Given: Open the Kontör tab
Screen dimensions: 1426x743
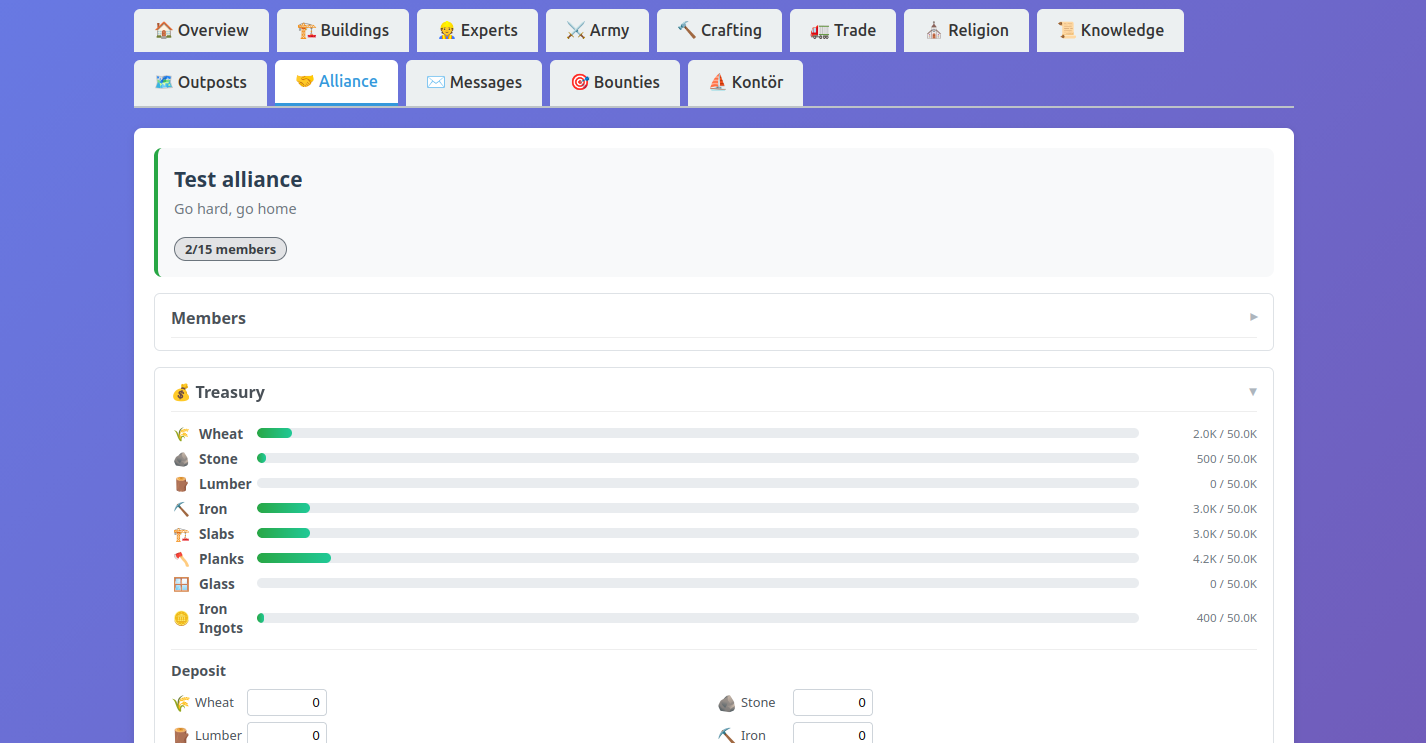Looking at the screenshot, I should pyautogui.click(x=745, y=82).
